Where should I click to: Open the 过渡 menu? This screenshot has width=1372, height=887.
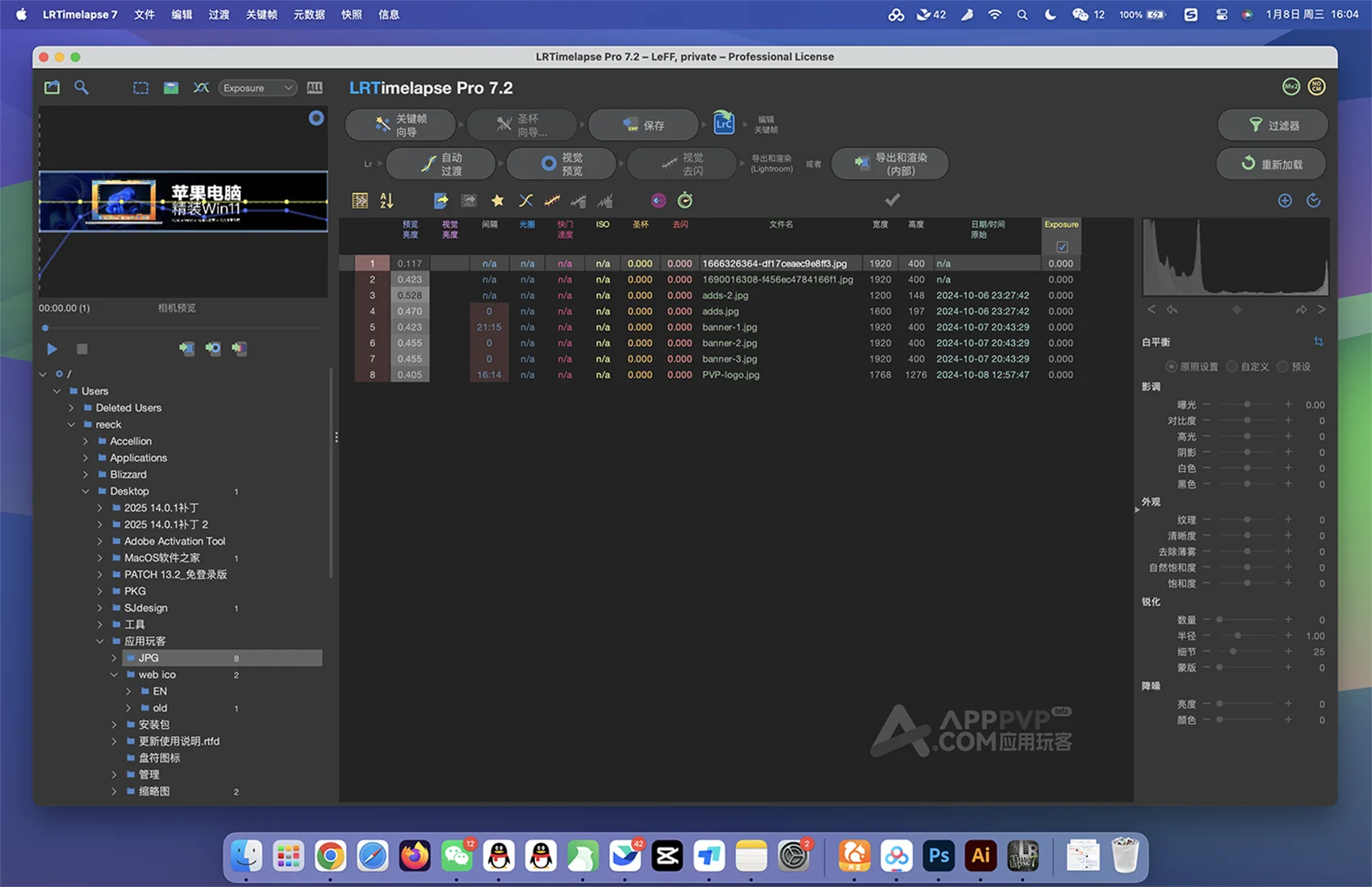(x=219, y=15)
